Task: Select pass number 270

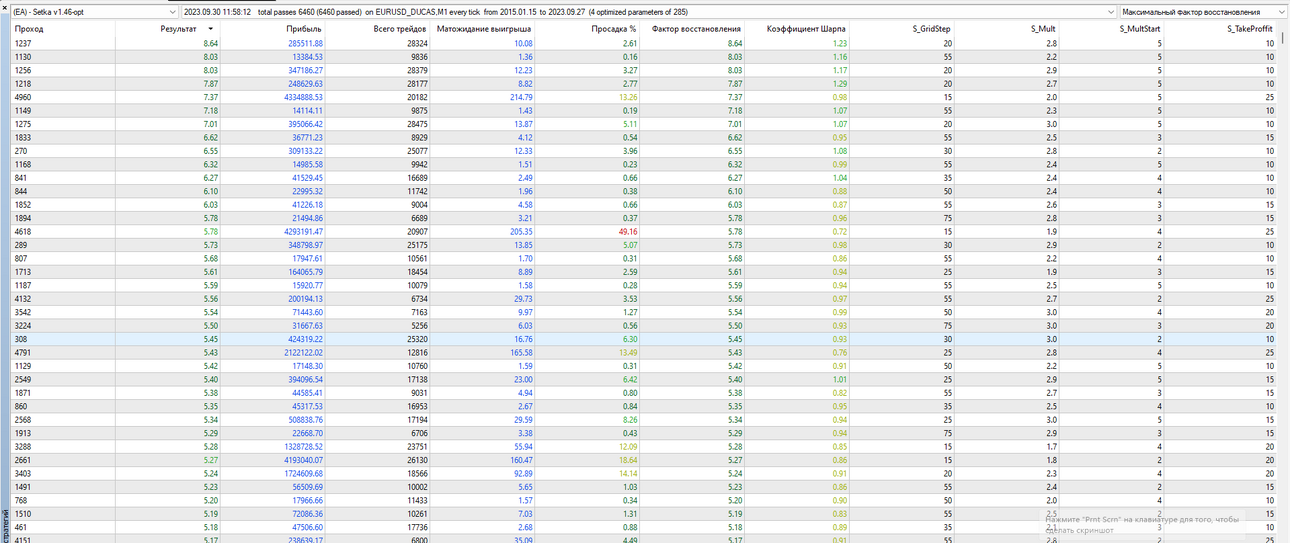Action: click(21, 151)
